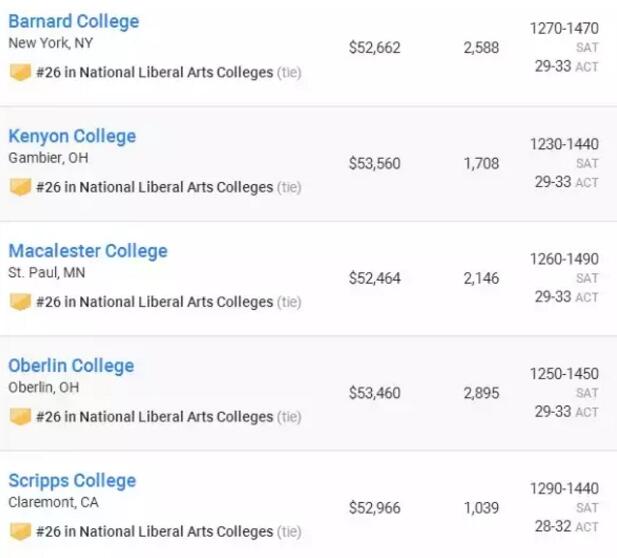Open the Macalester College link
Image resolution: width=617 pixels, height=558 pixels.
click(x=88, y=251)
